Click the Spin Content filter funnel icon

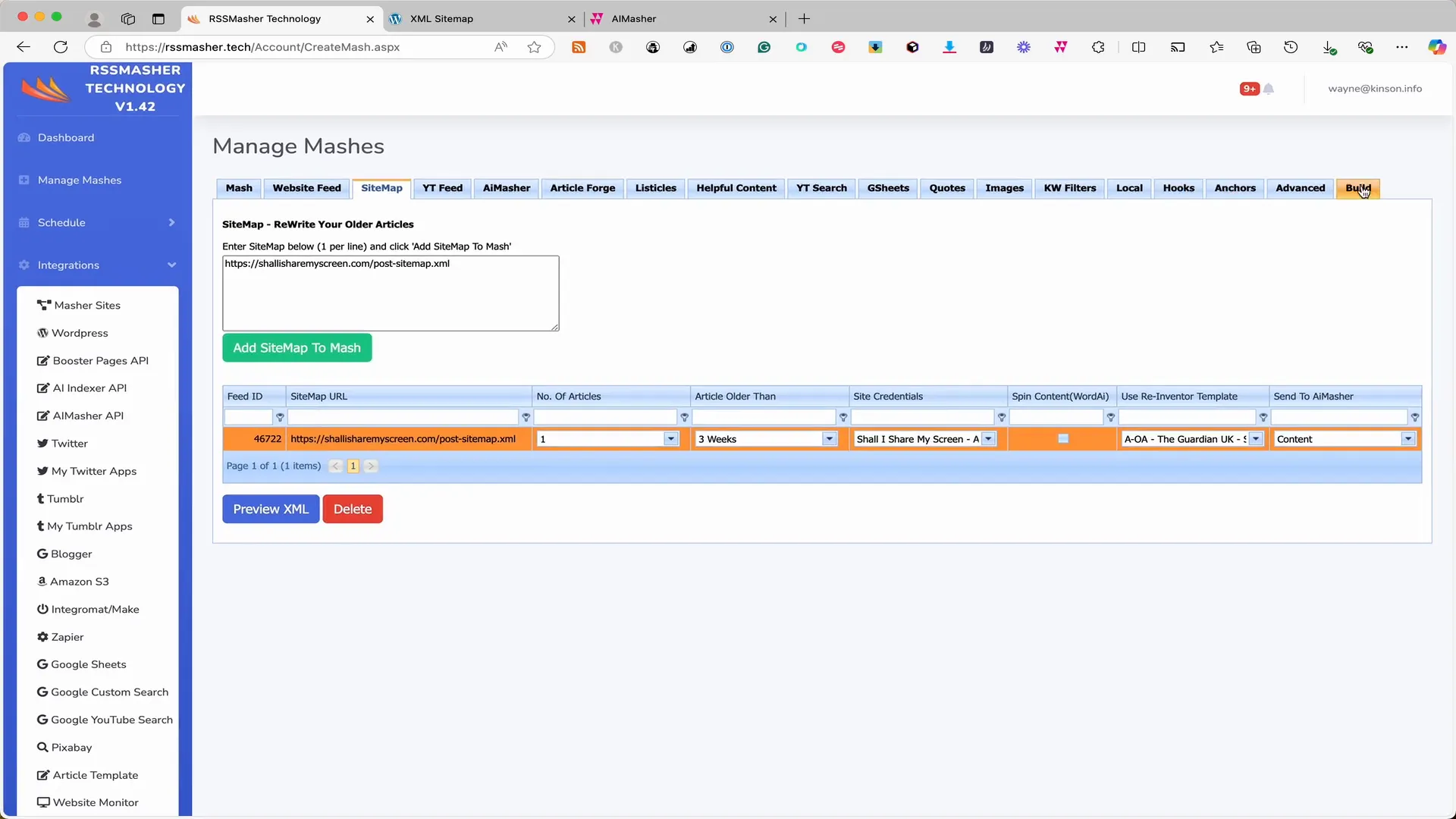1110,418
